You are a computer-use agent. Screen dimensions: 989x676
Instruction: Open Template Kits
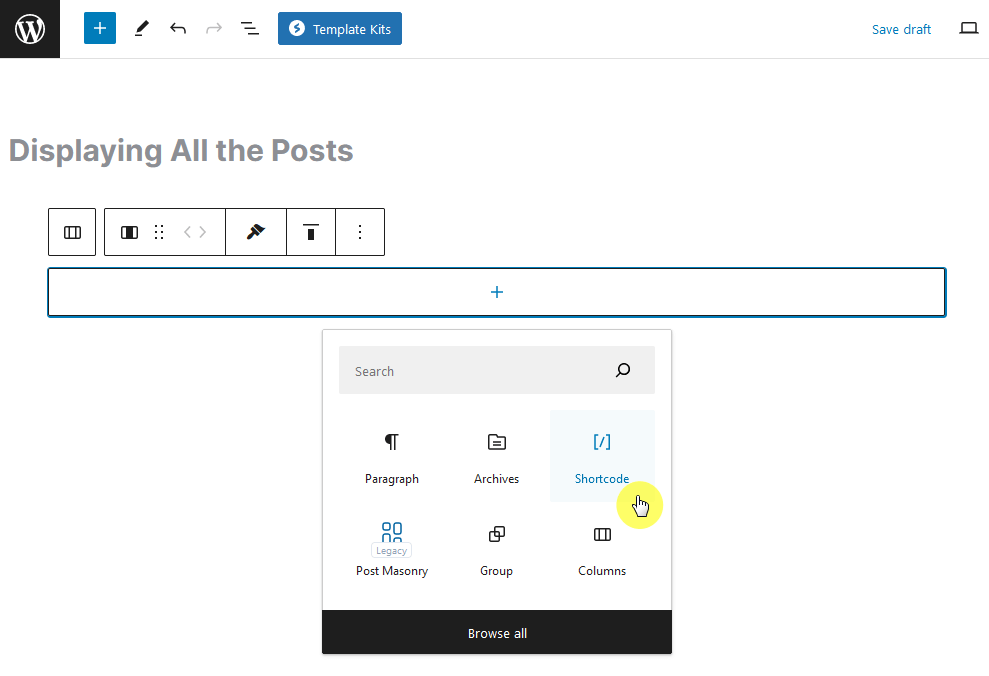pos(339,28)
